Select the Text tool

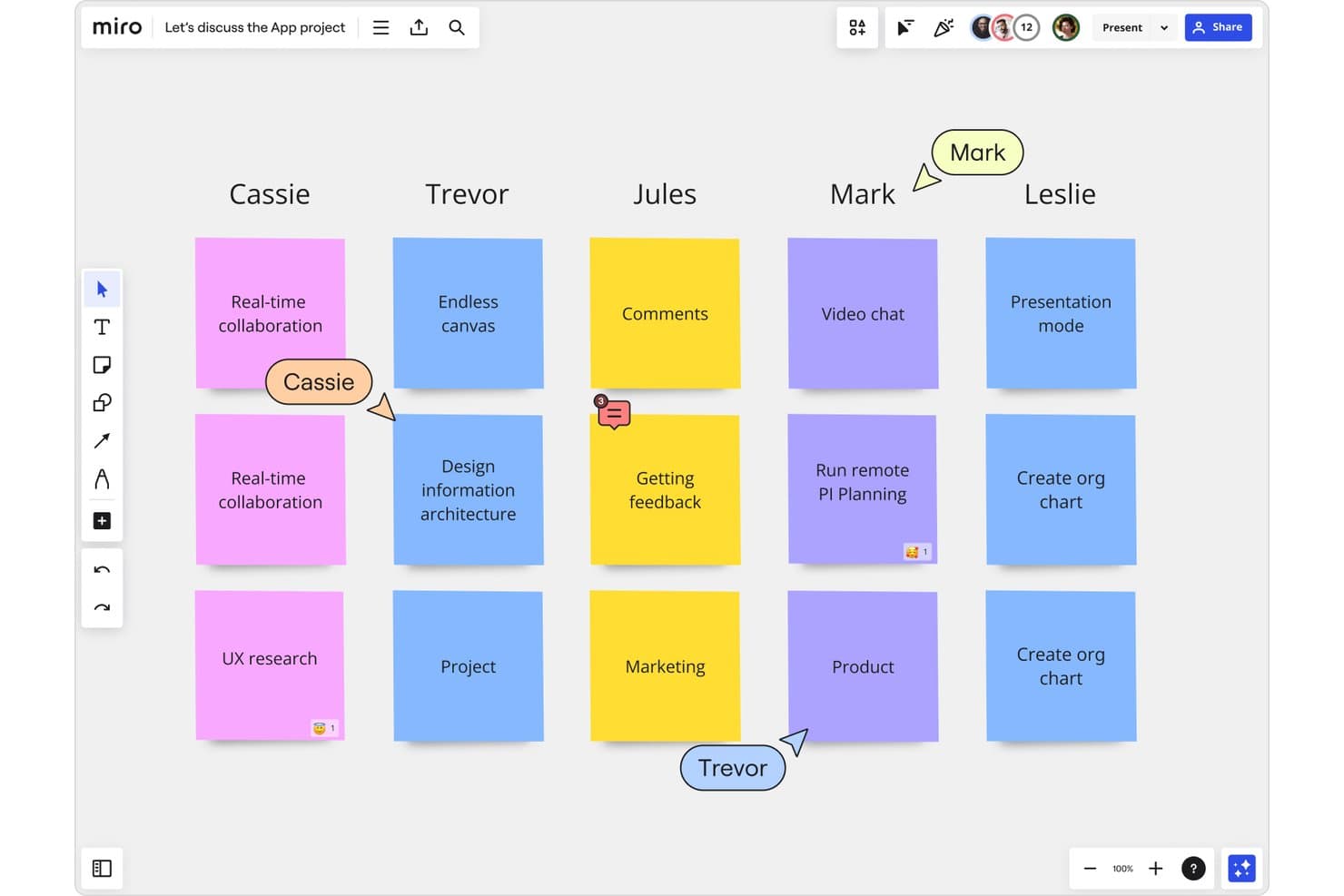[x=102, y=327]
